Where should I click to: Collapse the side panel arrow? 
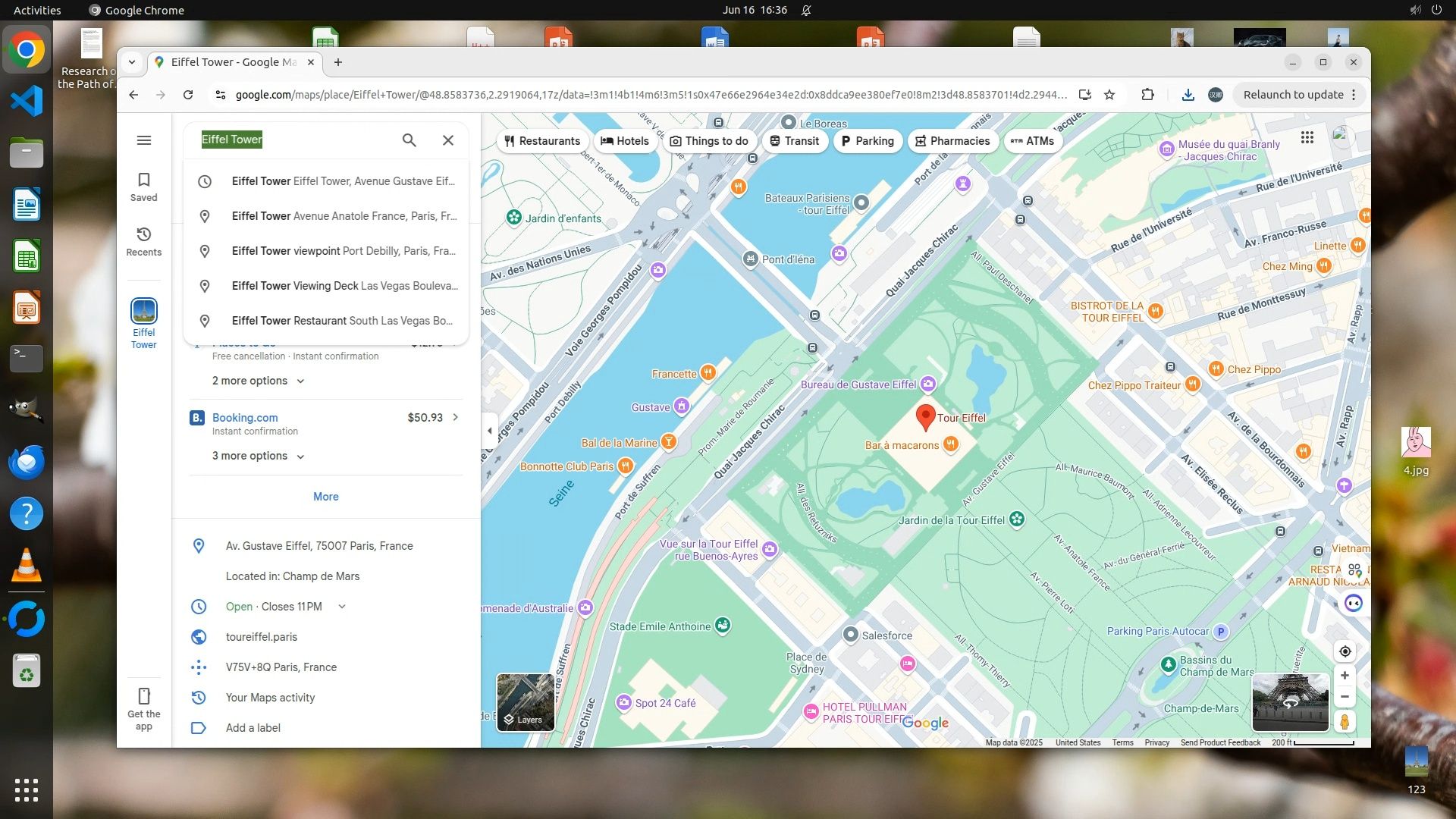[489, 431]
